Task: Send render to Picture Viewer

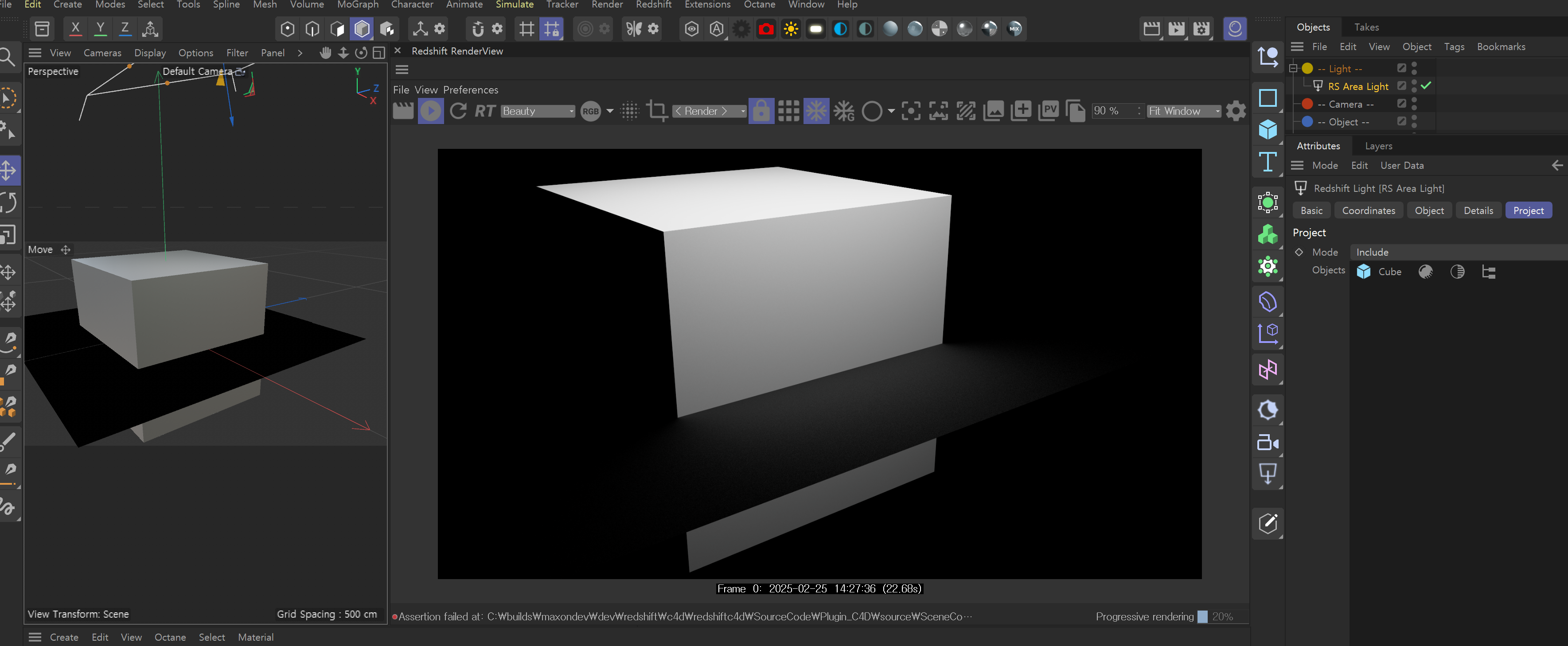Action: [1048, 111]
